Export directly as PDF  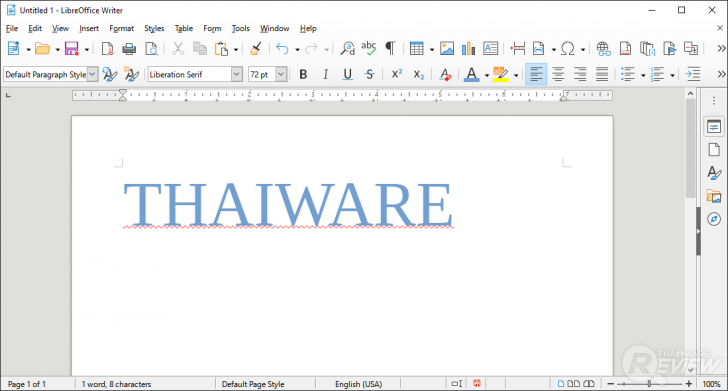(107, 48)
